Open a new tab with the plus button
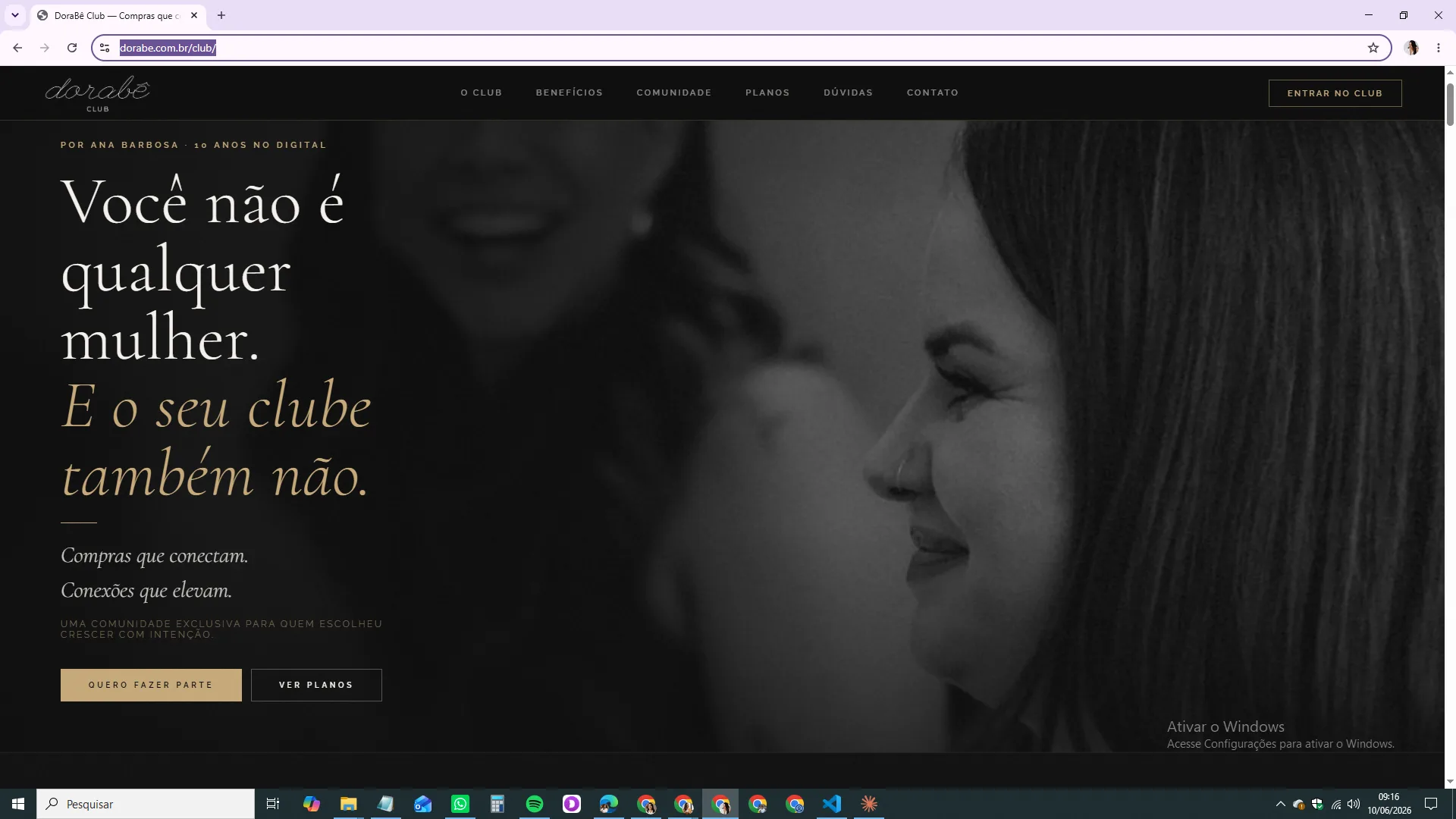The image size is (1456, 819). click(x=221, y=15)
